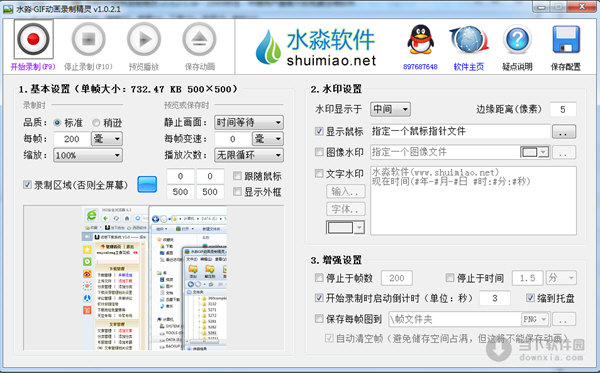The image size is (600, 373).
Task: Uncheck 录制区域(否则全屏幕) checkbox
Action: click(27, 185)
